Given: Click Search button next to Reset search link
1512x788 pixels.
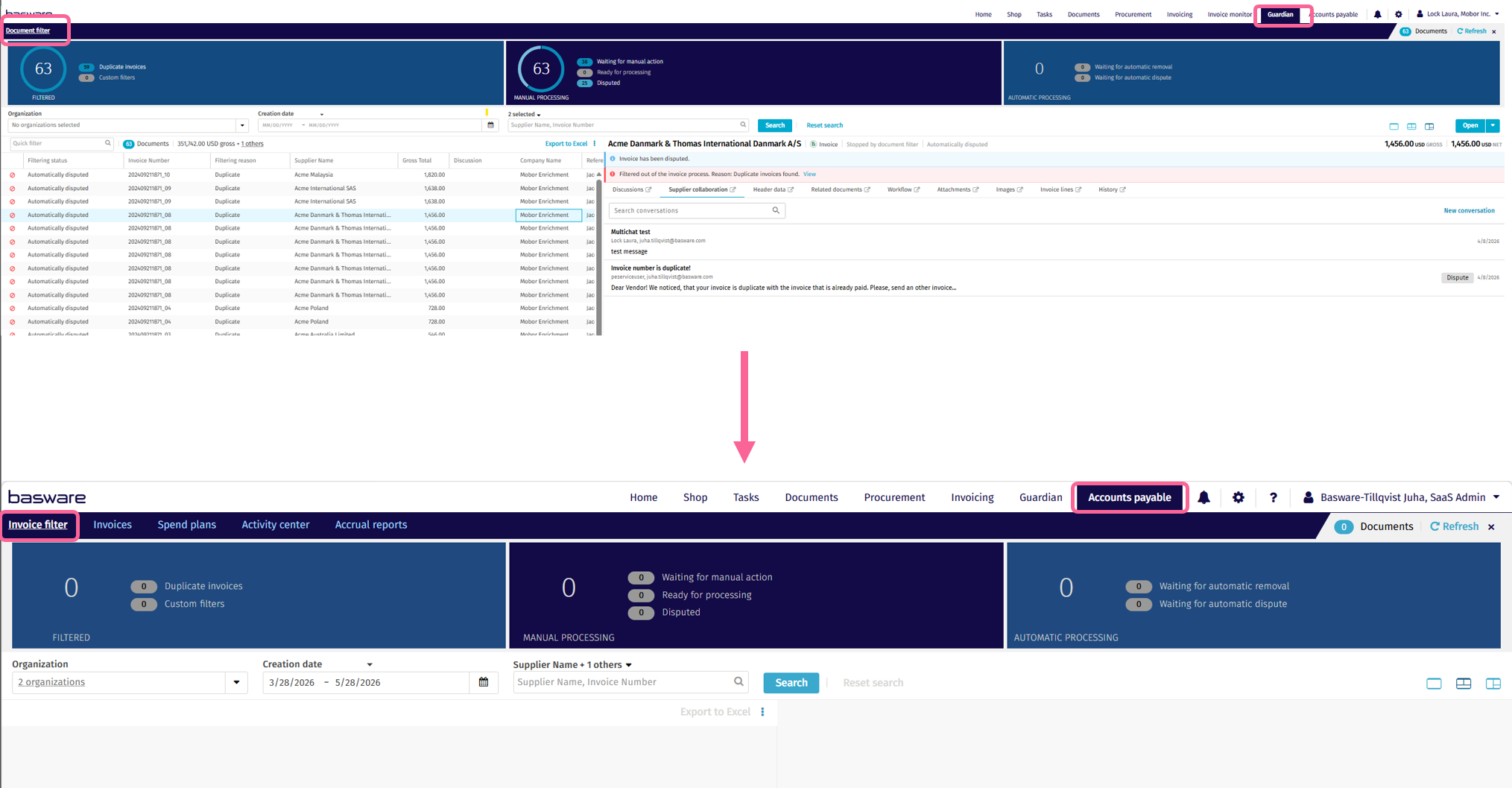Looking at the screenshot, I should click(x=775, y=126).
